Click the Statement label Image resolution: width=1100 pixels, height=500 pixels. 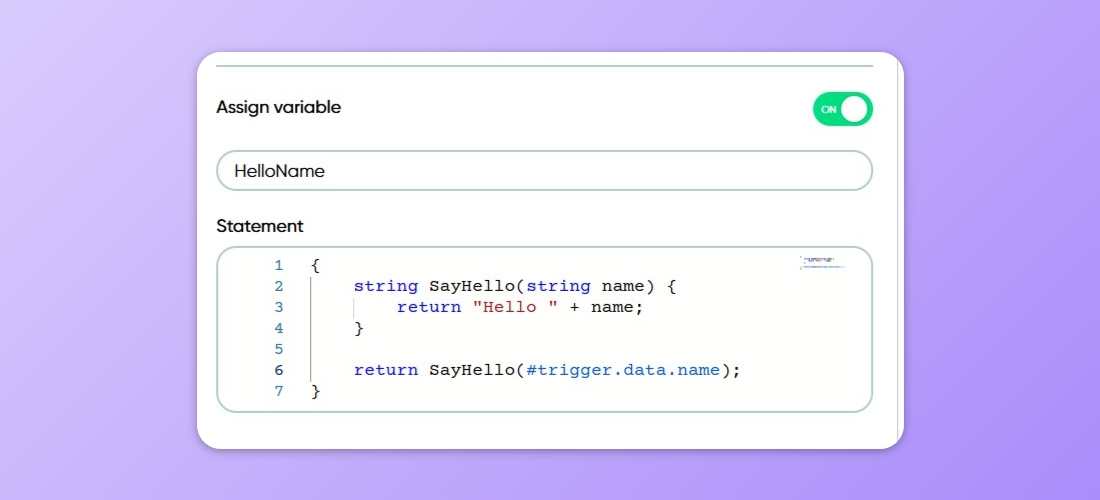[x=260, y=227]
